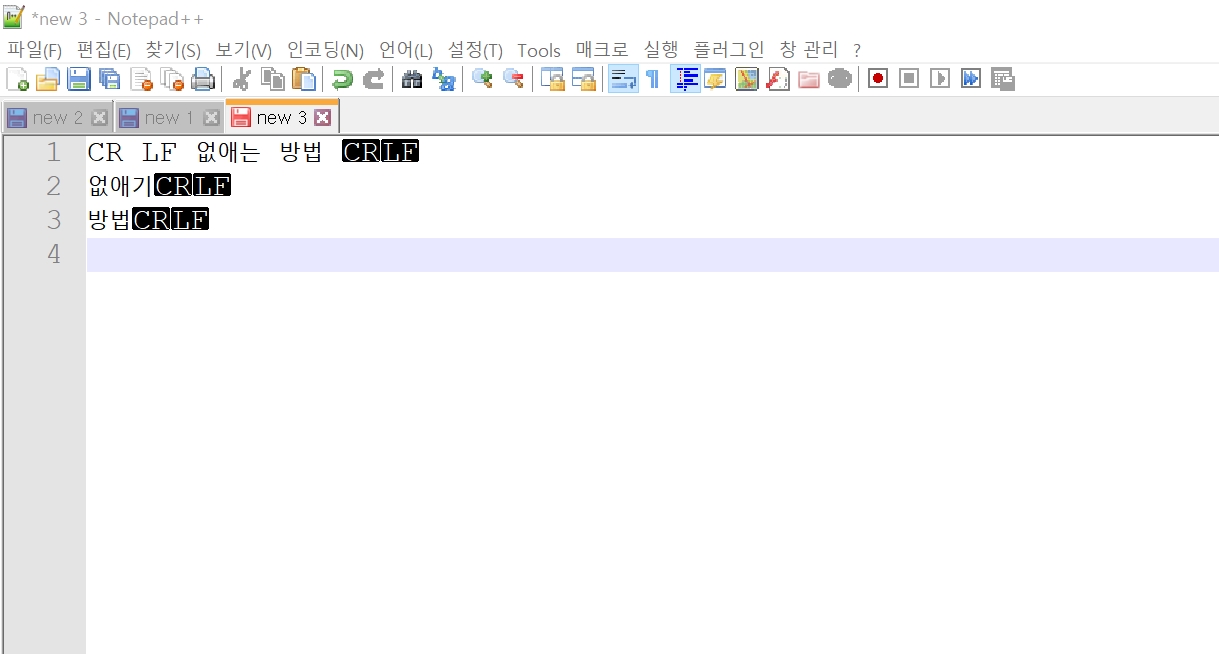Paste clipboard with the Paste icon
The width and height of the screenshot is (1219, 654).
[x=304, y=79]
